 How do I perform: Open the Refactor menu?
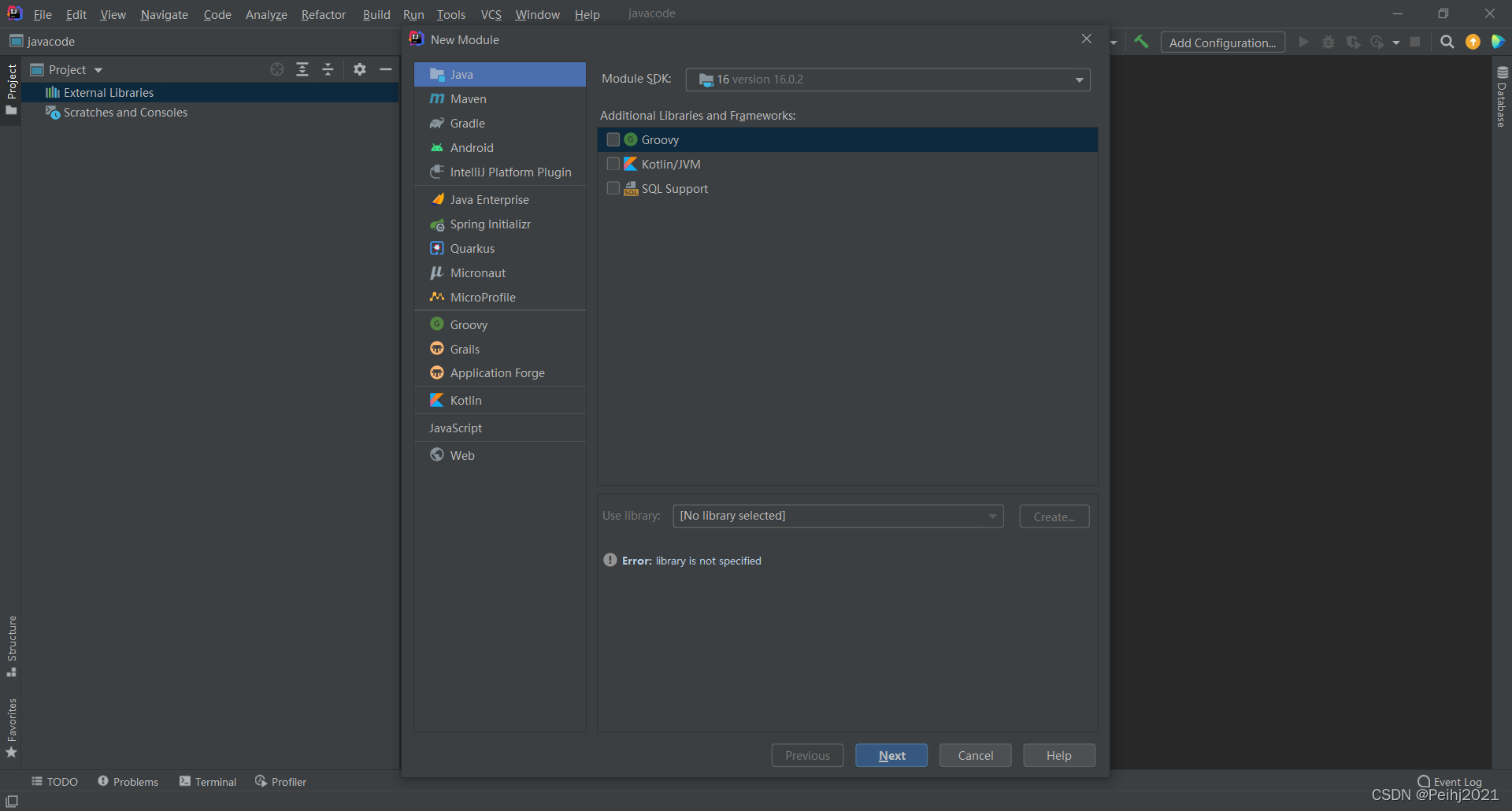pyautogui.click(x=323, y=14)
